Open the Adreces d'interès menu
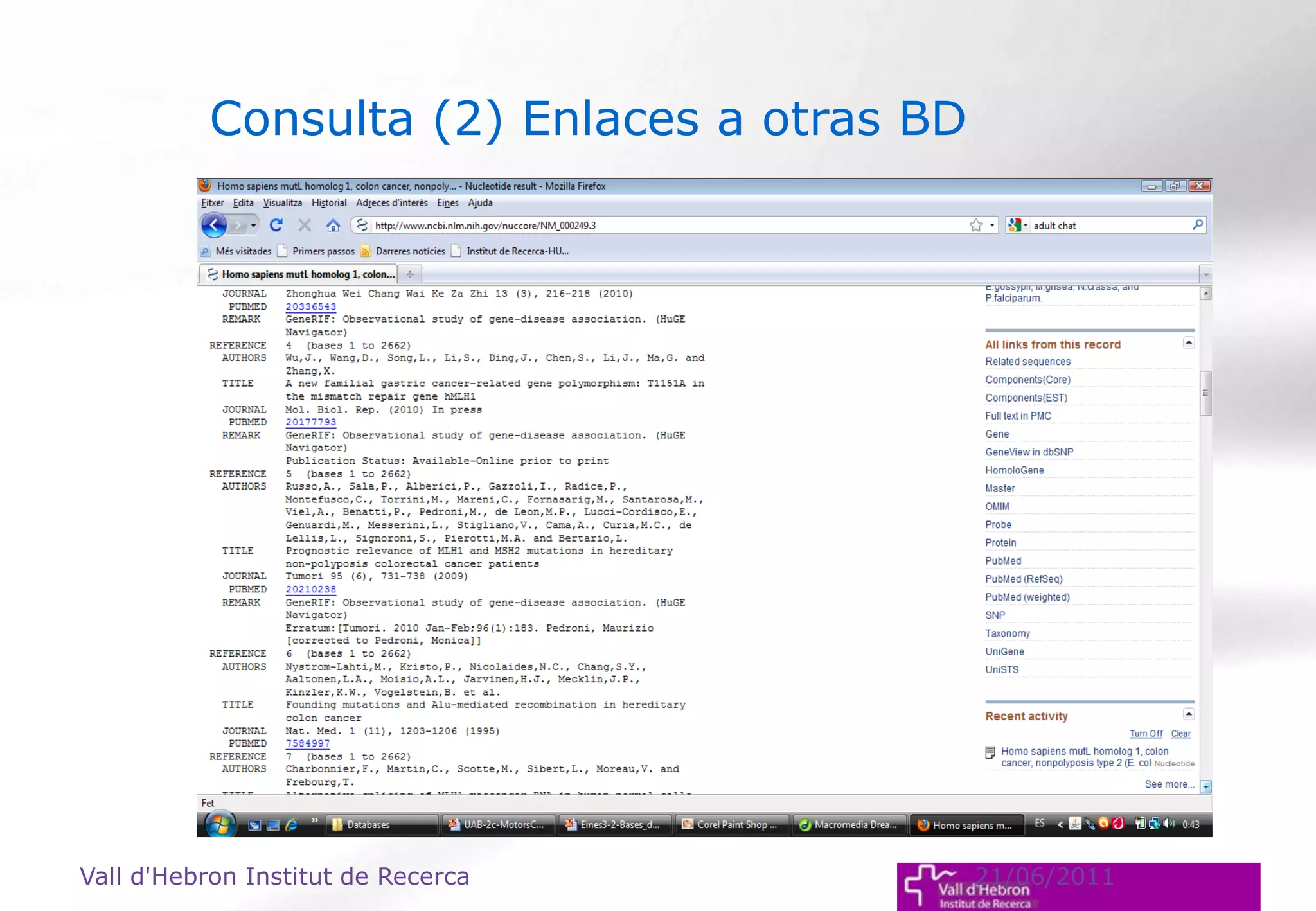The width and height of the screenshot is (1316, 911). pyautogui.click(x=392, y=203)
